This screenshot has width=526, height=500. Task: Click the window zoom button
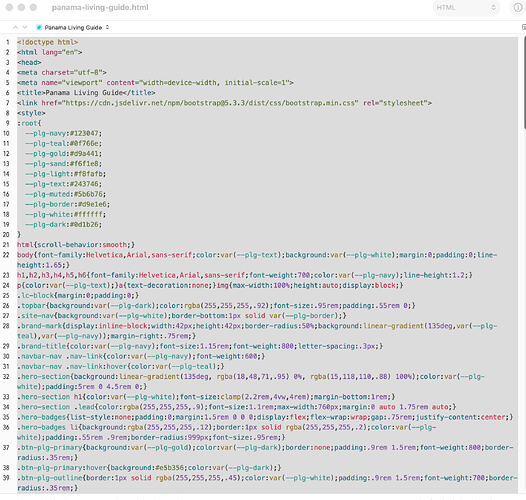click(x=33, y=7)
